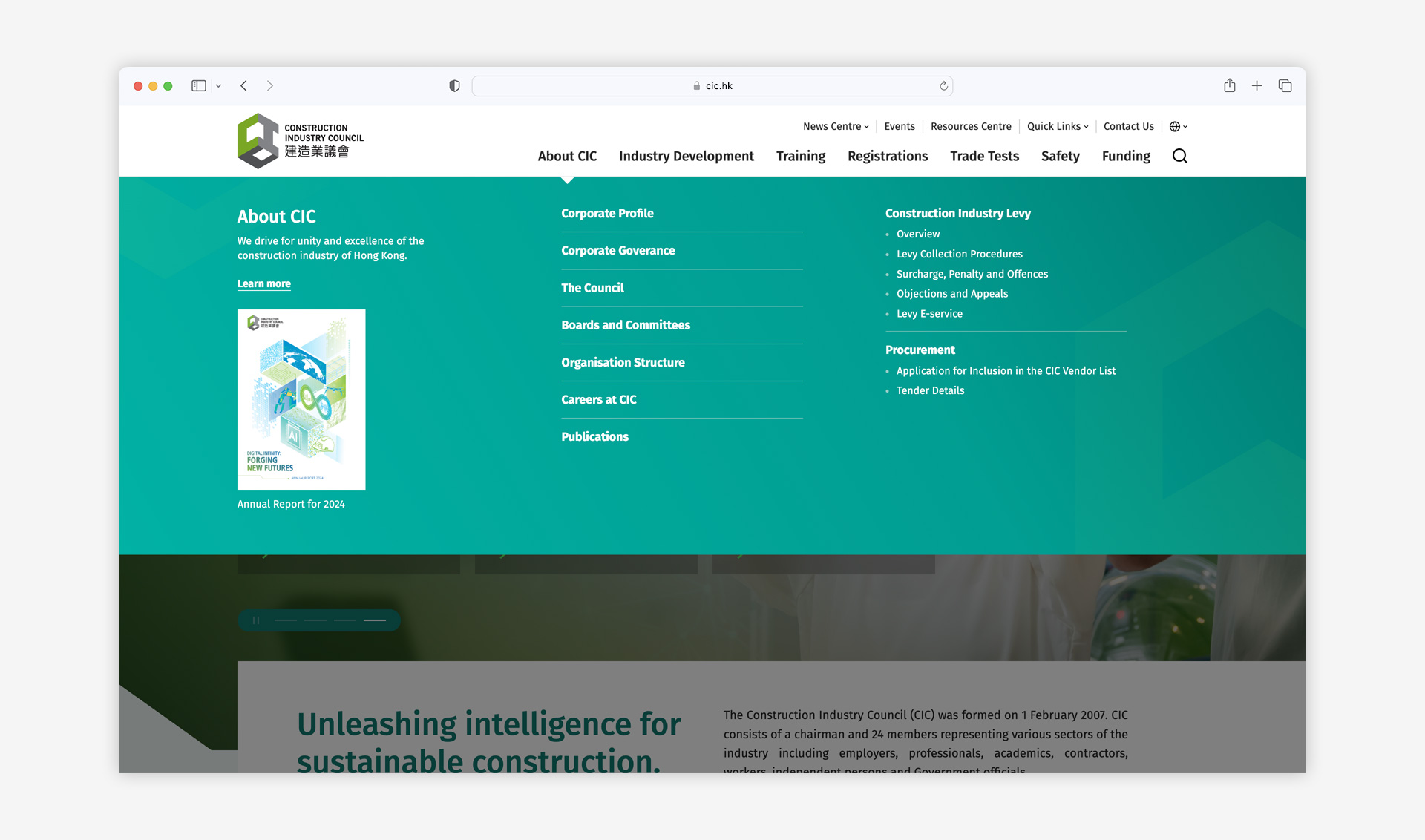Click the Safari sidebar toggle icon

[198, 86]
